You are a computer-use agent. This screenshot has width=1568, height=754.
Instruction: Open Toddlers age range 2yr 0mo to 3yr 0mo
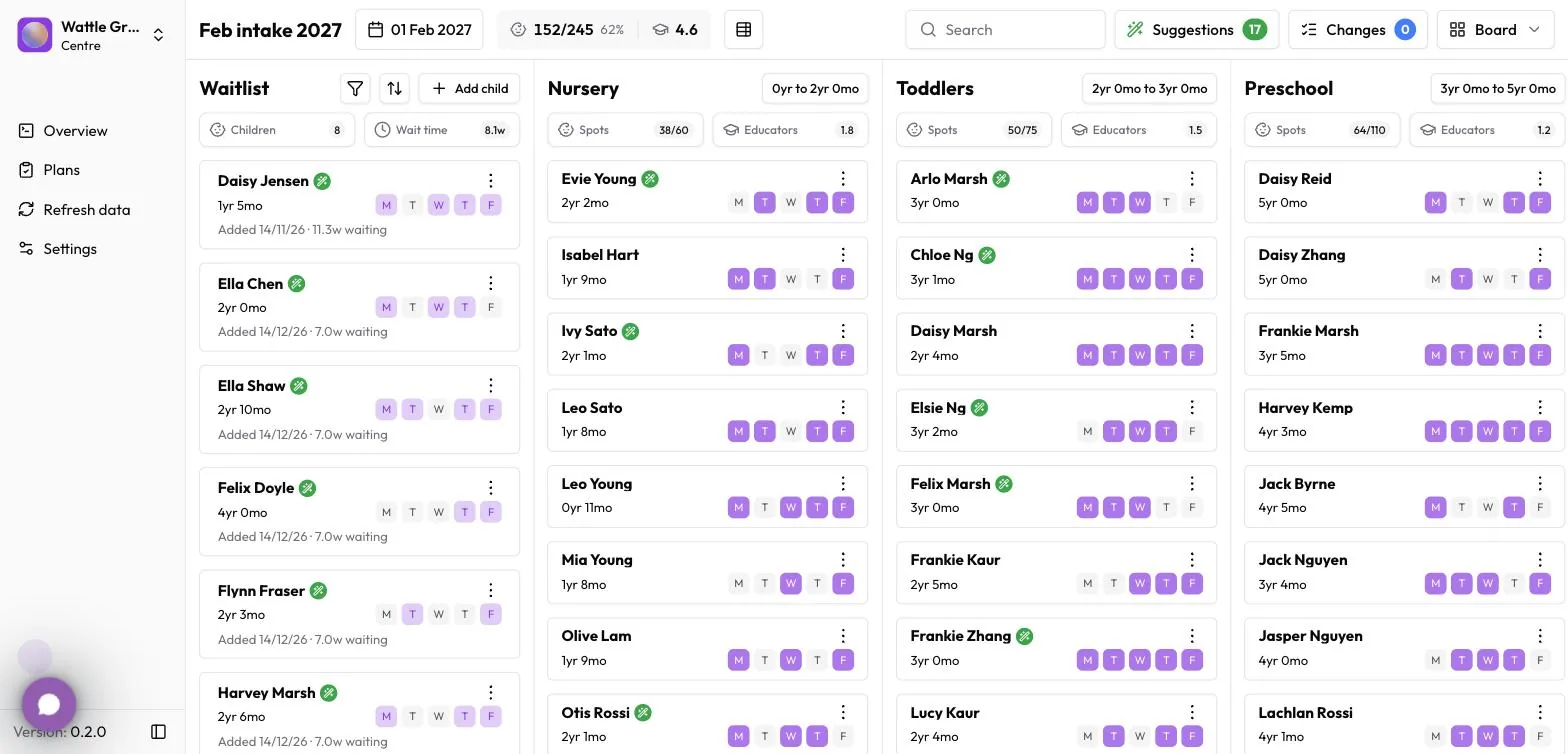coord(1149,88)
